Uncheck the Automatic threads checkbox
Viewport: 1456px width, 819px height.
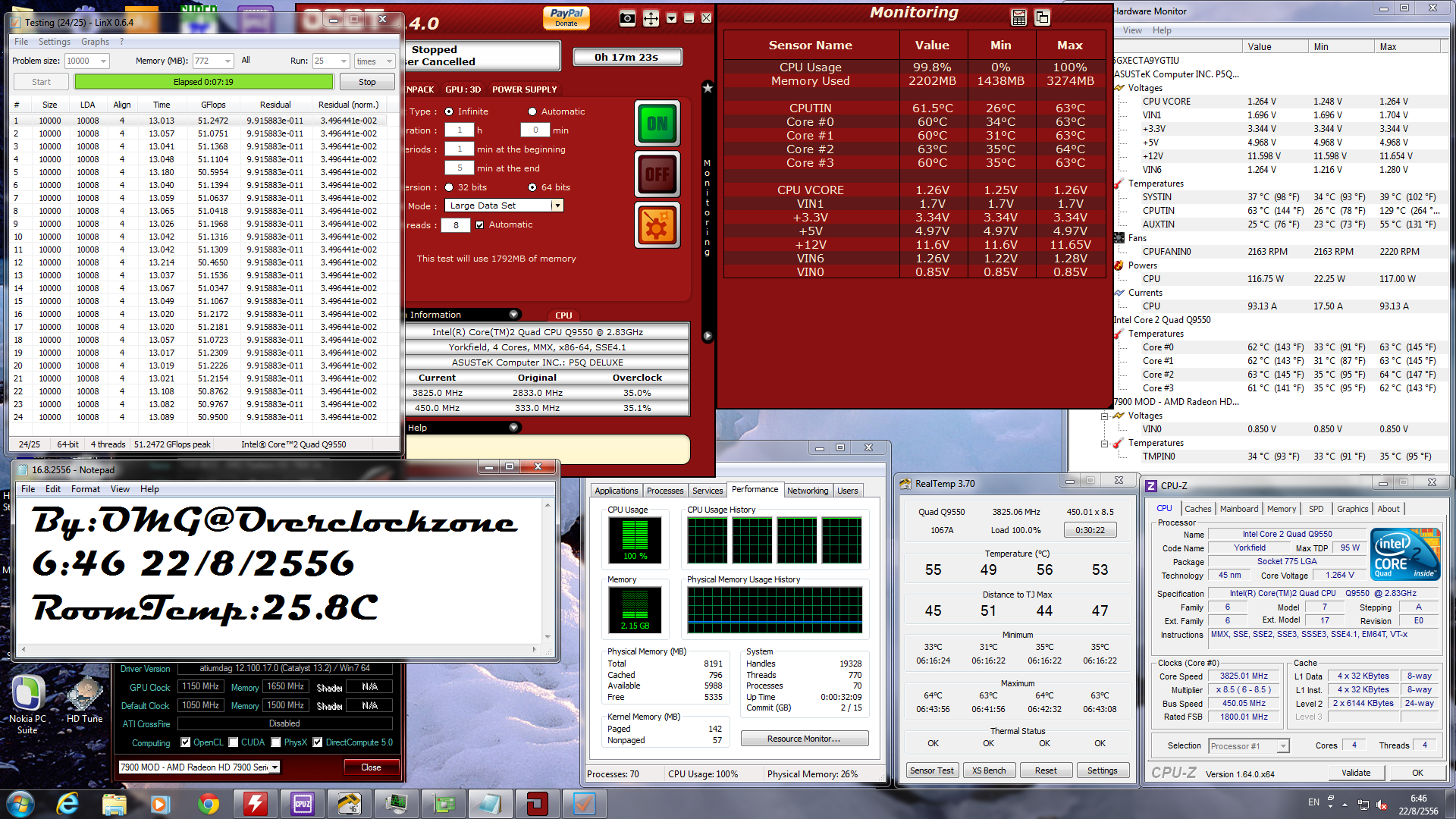pyautogui.click(x=479, y=225)
